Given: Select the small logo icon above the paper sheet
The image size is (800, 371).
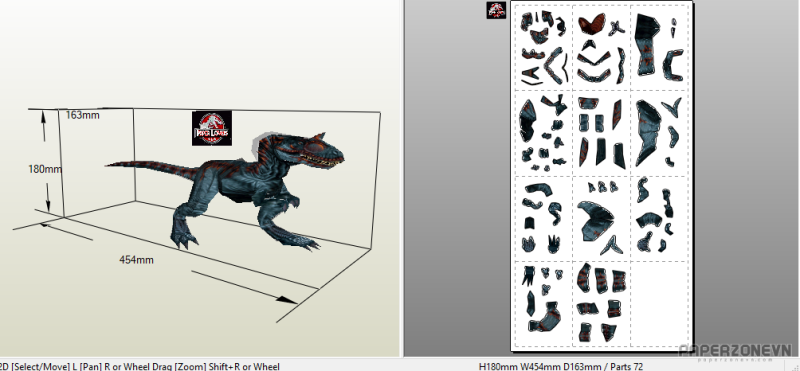Looking at the screenshot, I should 496,10.
